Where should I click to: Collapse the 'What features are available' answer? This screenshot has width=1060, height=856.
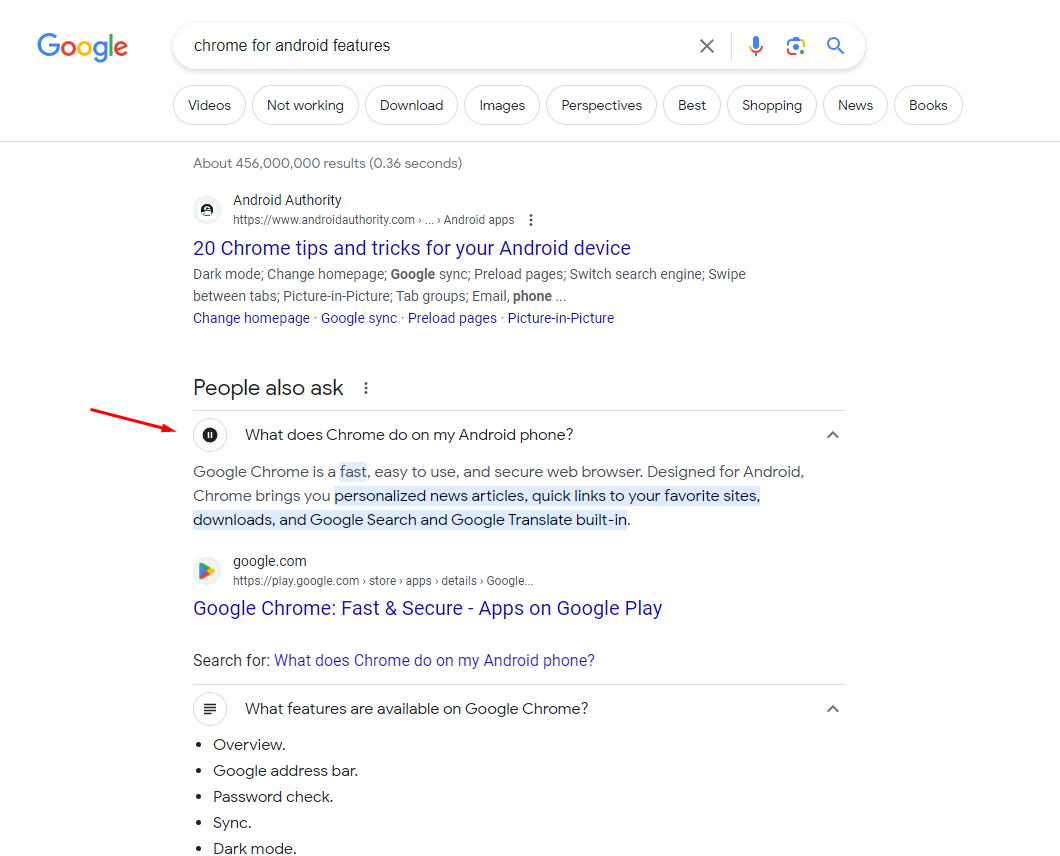point(833,709)
